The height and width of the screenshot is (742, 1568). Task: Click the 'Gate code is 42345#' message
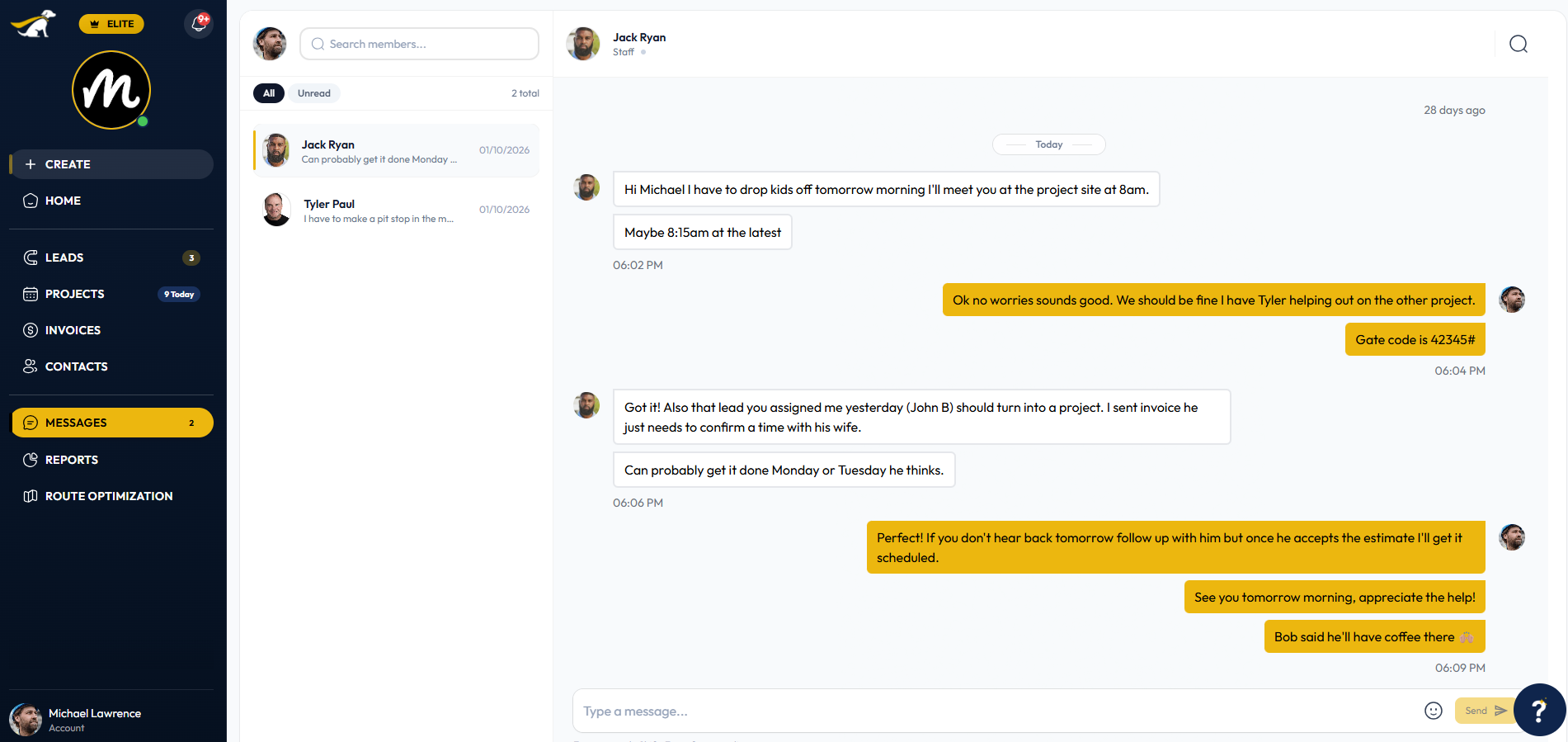point(1415,339)
